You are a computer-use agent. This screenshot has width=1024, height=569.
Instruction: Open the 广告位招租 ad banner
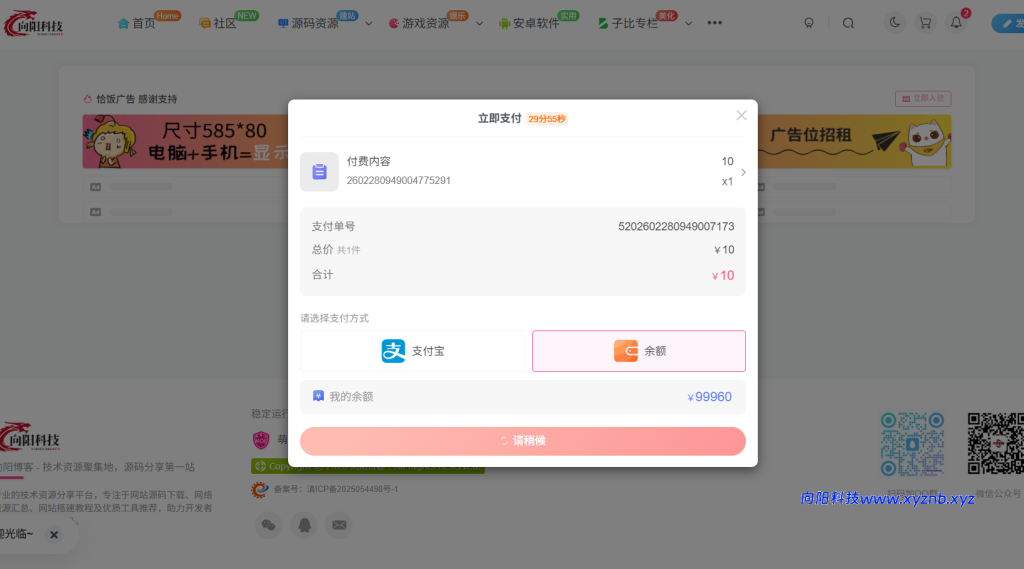(854, 142)
